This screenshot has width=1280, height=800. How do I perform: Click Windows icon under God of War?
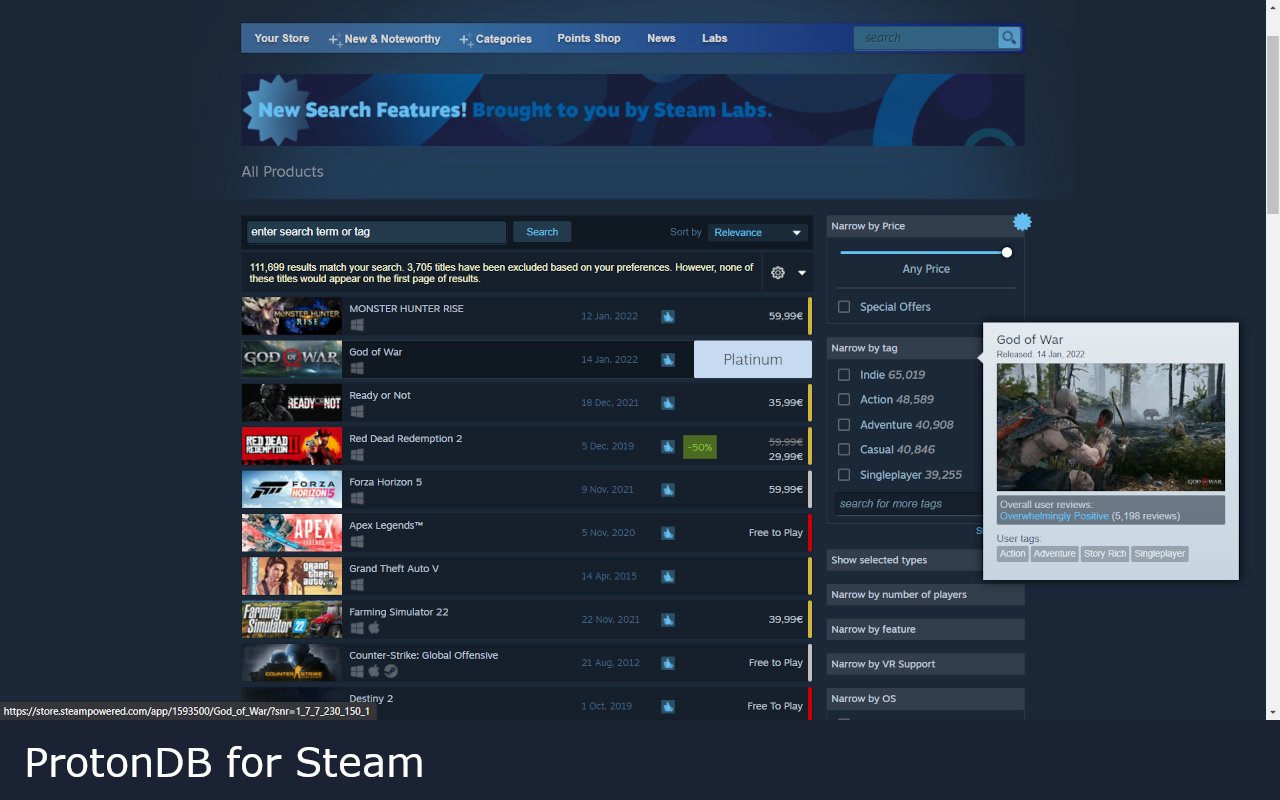357,368
